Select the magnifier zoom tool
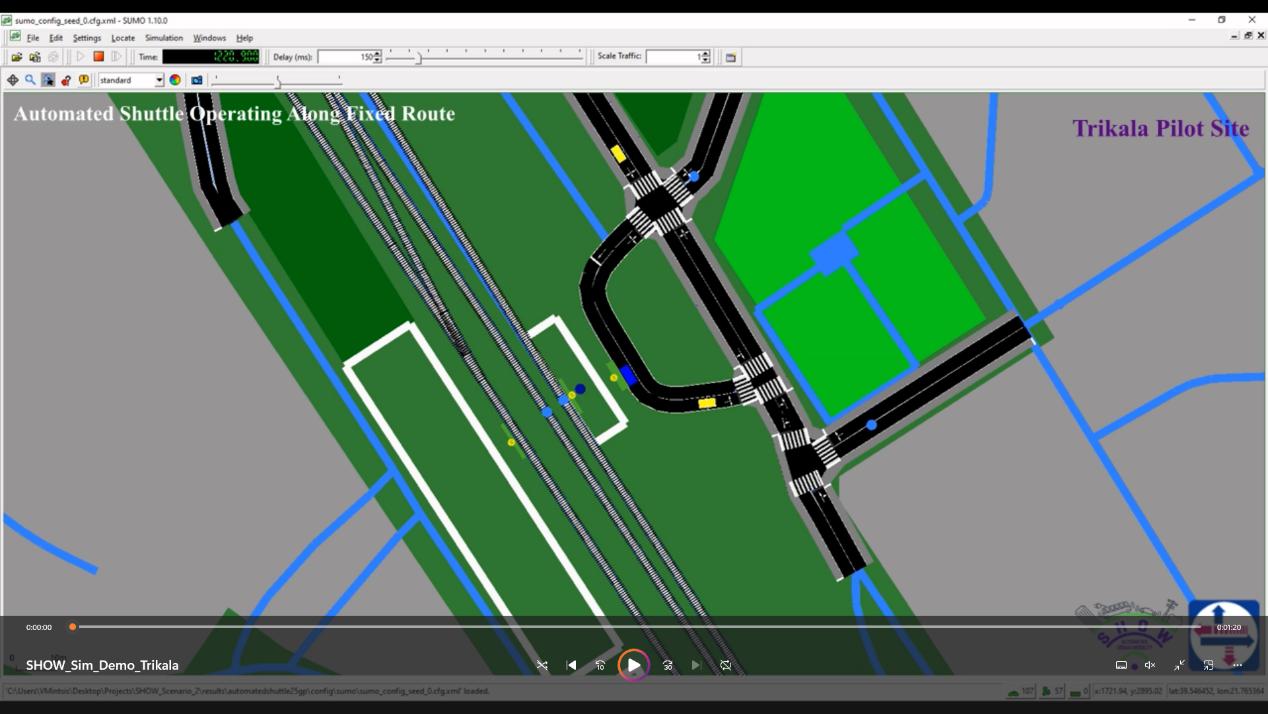Image resolution: width=1268 pixels, height=714 pixels. (x=30, y=80)
